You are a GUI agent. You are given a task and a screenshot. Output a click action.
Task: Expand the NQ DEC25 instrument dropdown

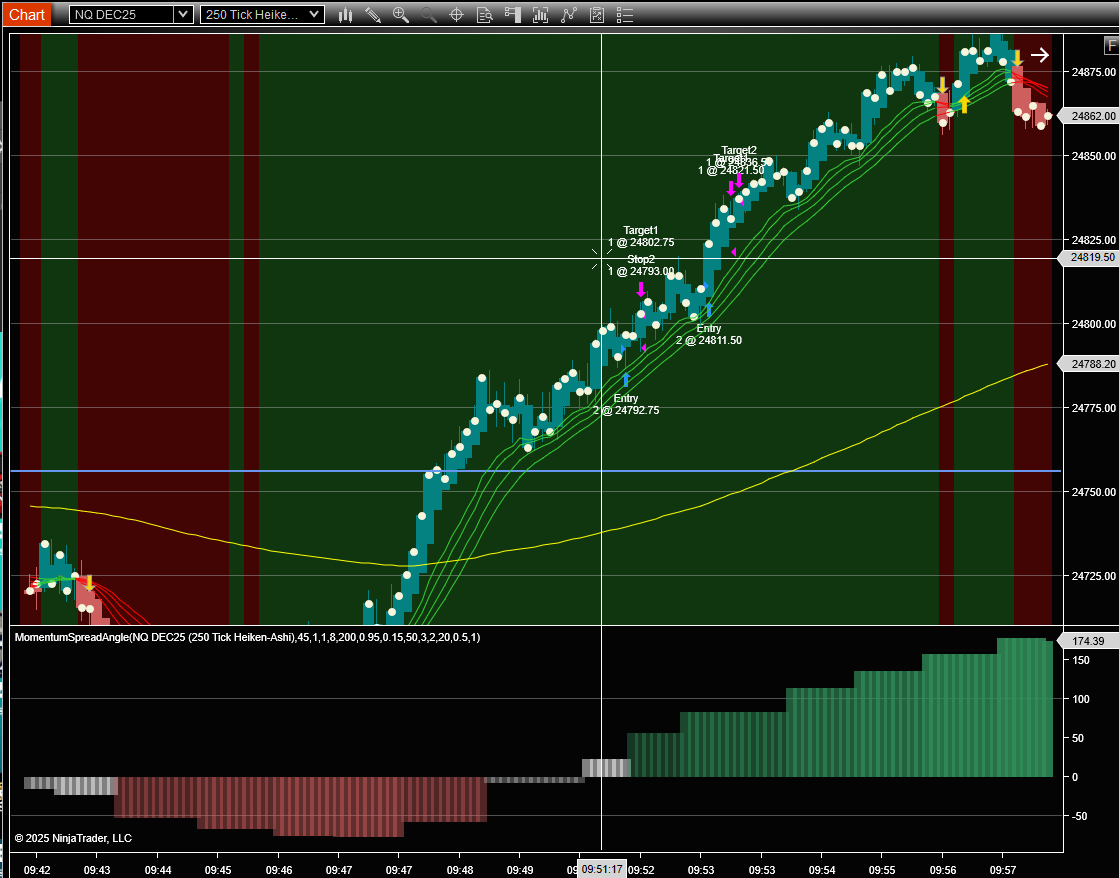click(182, 15)
